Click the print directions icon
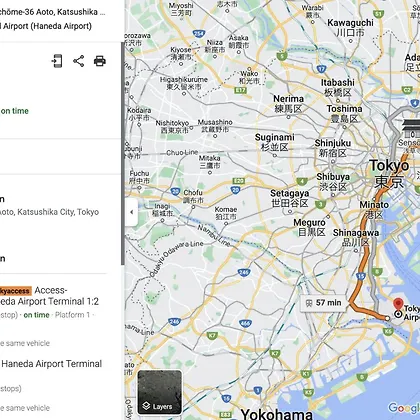The width and height of the screenshot is (420, 420). pyautogui.click(x=100, y=61)
